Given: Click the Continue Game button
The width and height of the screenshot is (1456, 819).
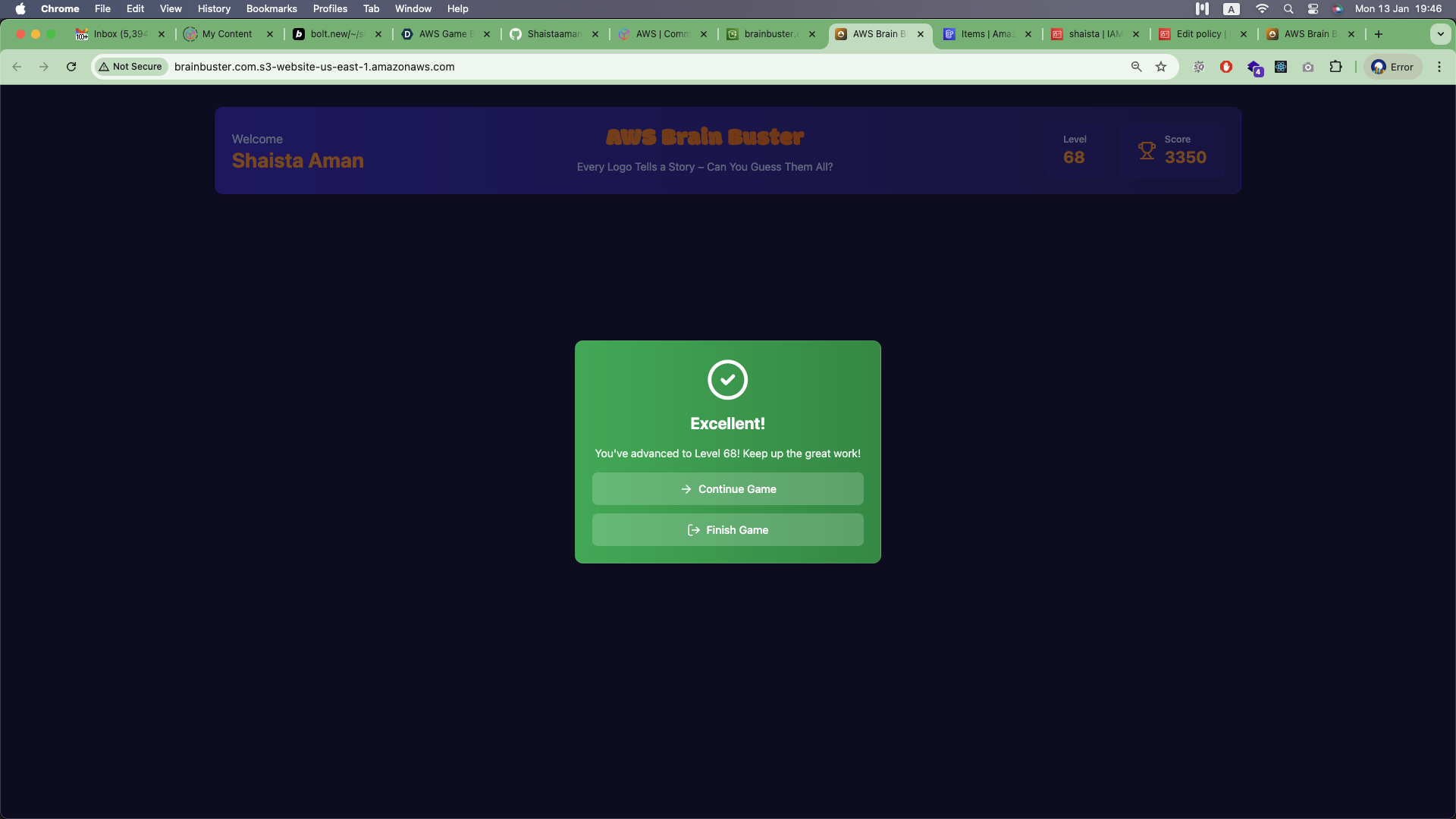Looking at the screenshot, I should pos(727,489).
